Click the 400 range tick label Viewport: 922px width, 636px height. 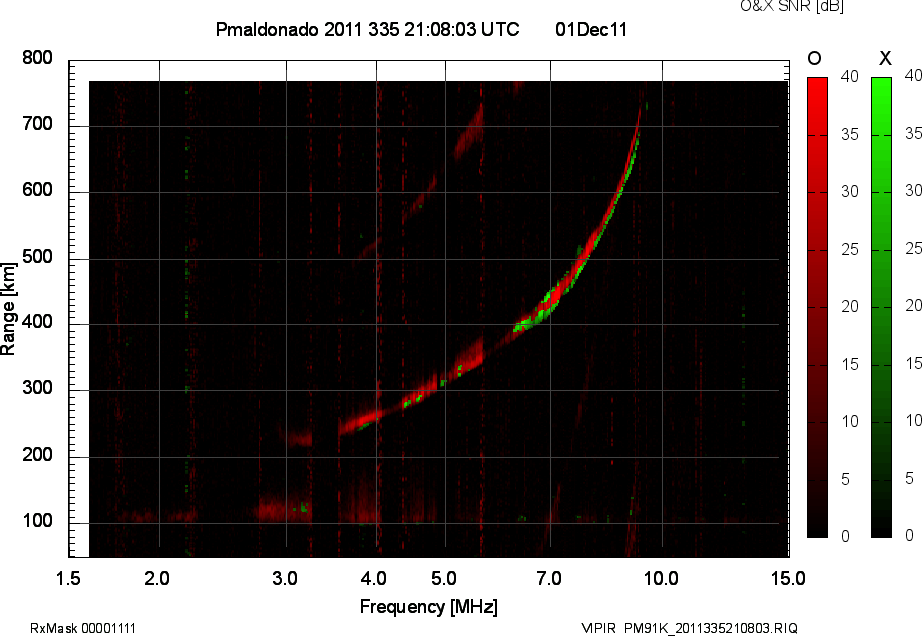pyautogui.click(x=37, y=322)
